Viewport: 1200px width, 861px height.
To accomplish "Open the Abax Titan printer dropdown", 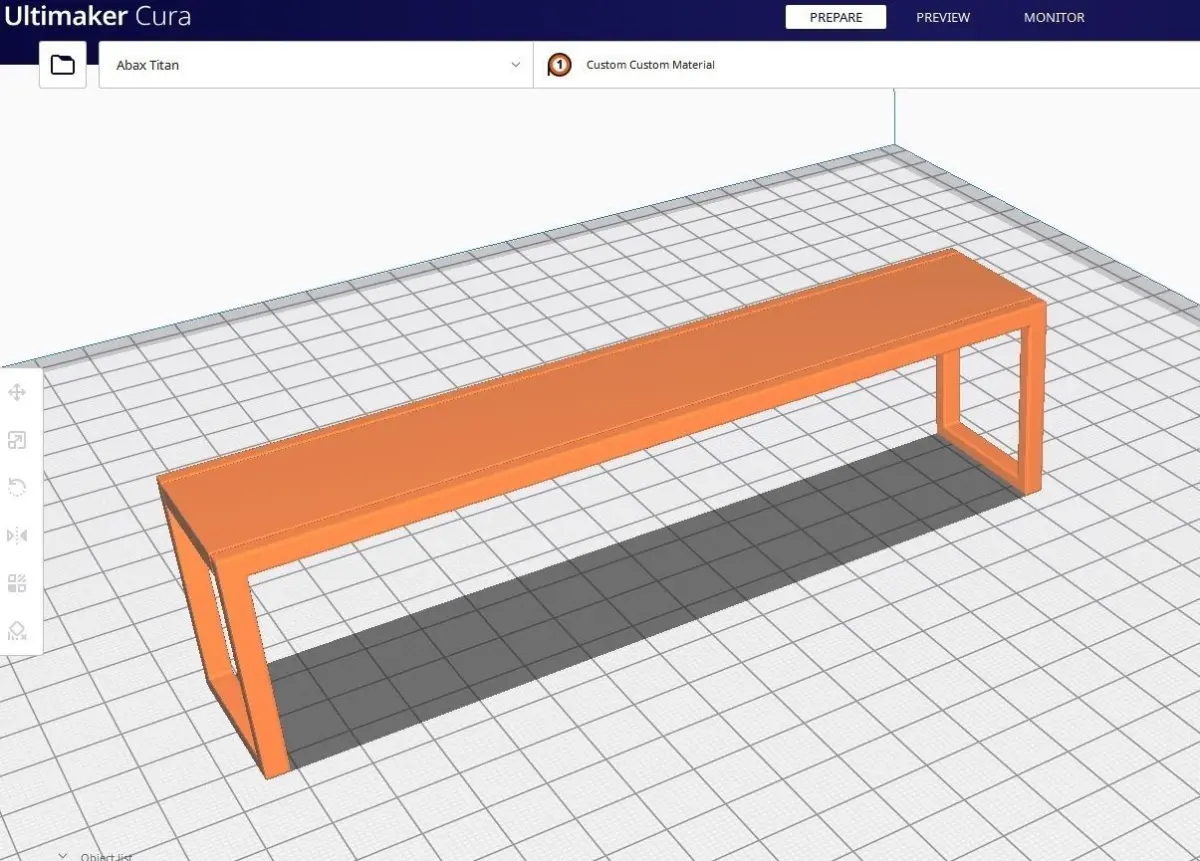I will (x=316, y=65).
